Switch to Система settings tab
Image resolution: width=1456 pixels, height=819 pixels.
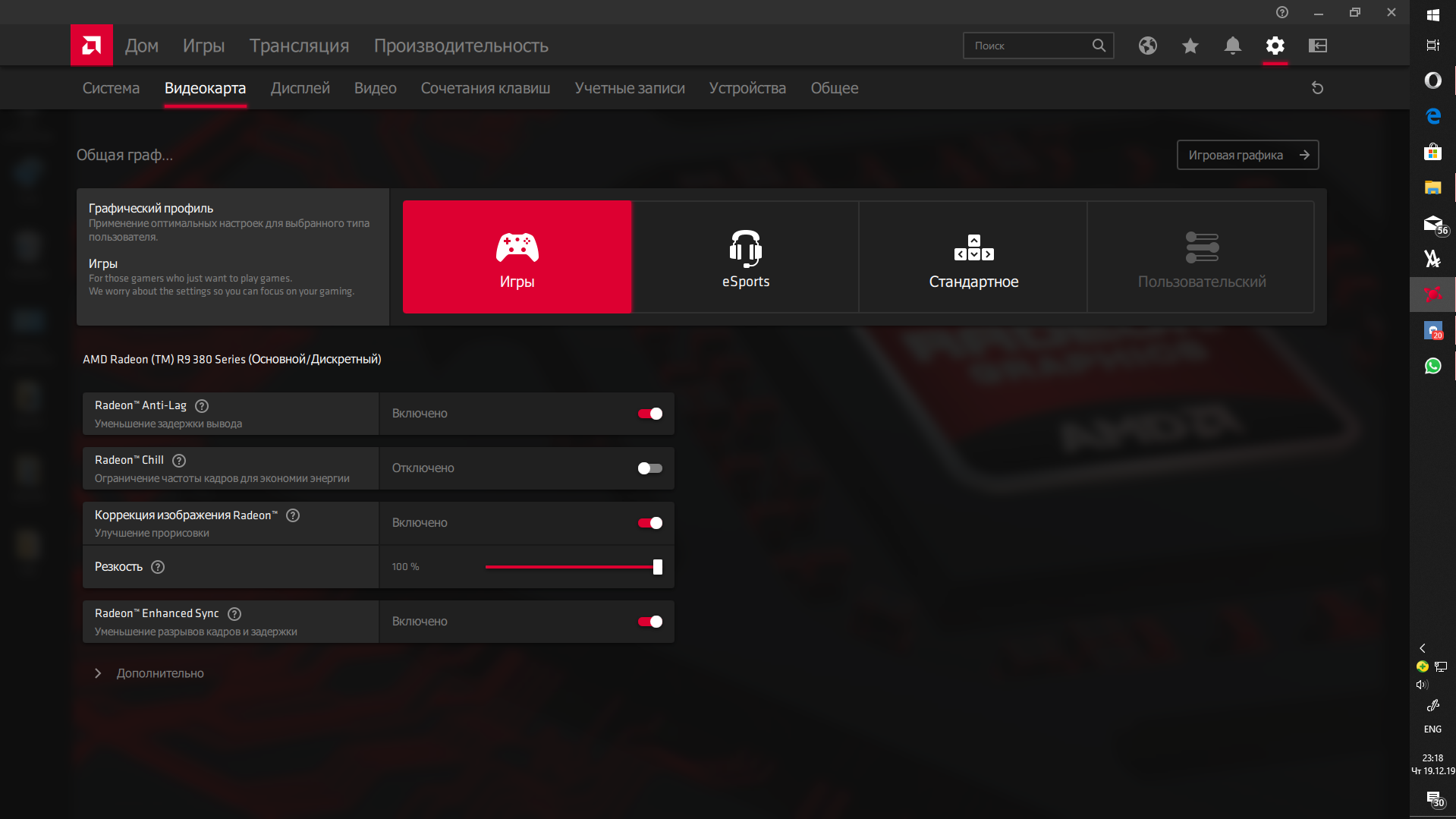point(112,88)
